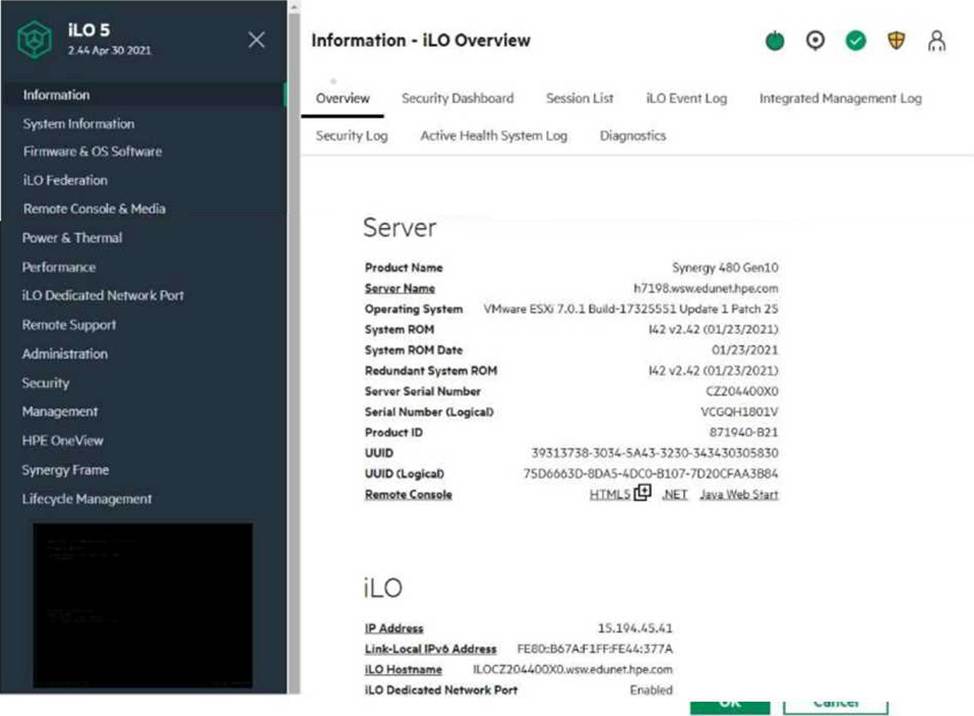This screenshot has width=974, height=716.
Task: Click the System ROM Date value 01/23/2021
Action: coord(745,350)
